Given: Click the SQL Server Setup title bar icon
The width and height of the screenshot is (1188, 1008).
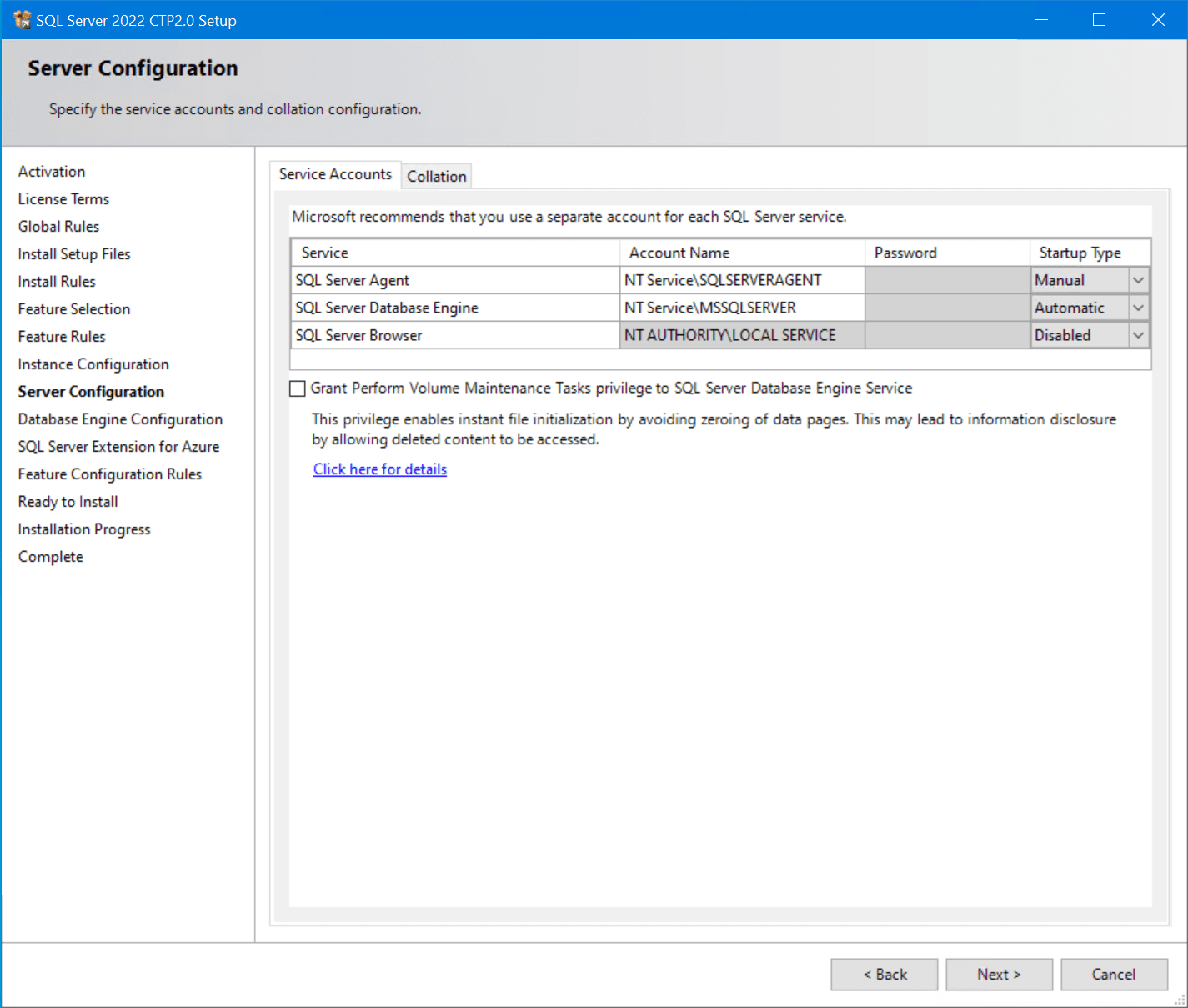Looking at the screenshot, I should [22, 20].
